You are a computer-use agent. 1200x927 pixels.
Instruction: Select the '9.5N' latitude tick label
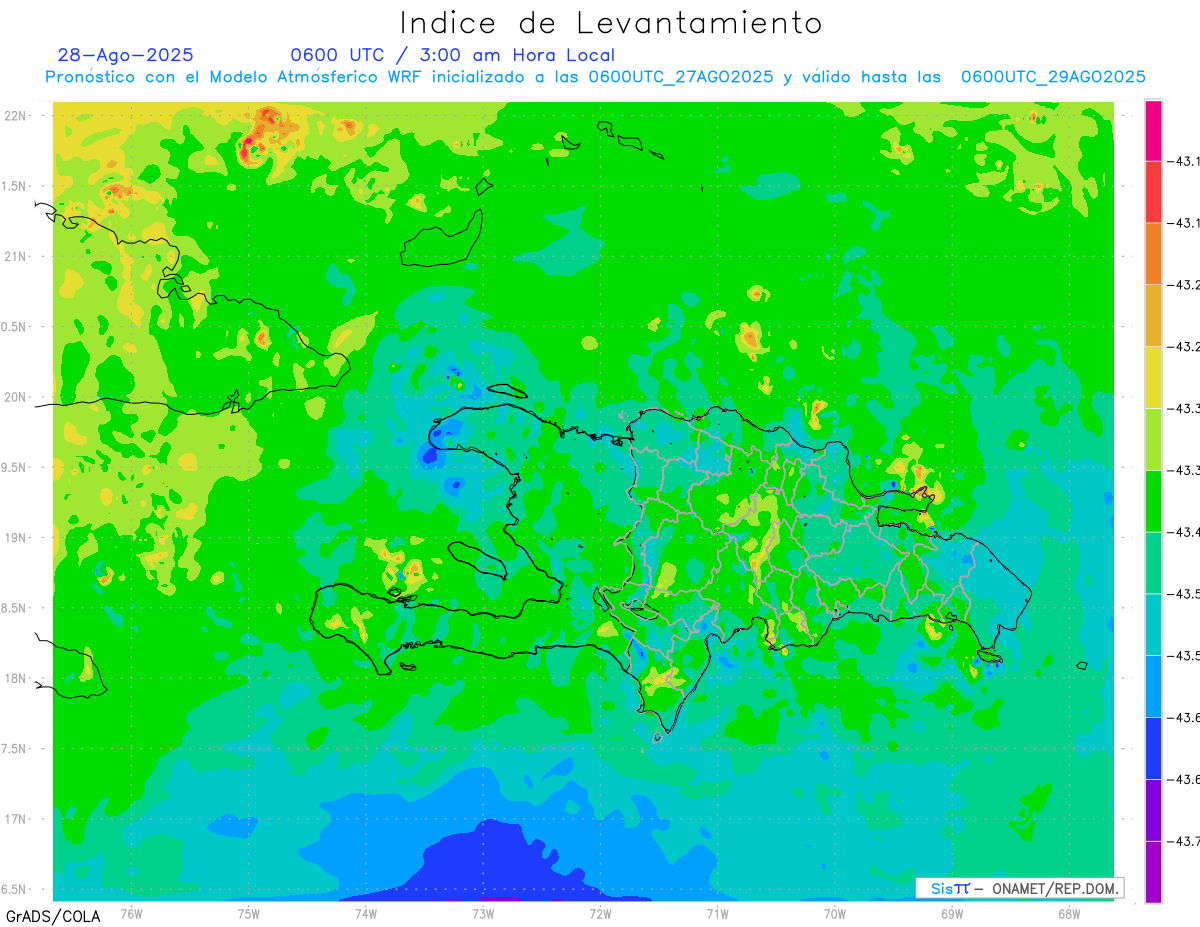[x=14, y=467]
